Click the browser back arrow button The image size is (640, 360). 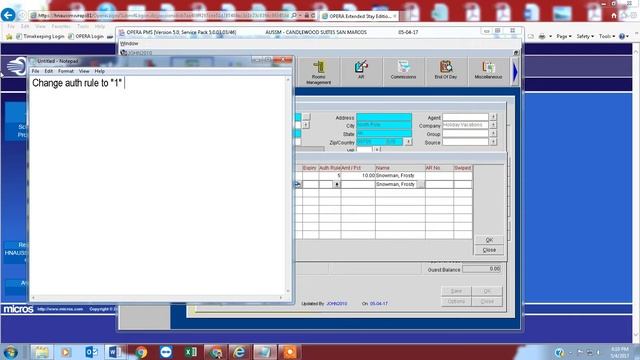click(8, 15)
